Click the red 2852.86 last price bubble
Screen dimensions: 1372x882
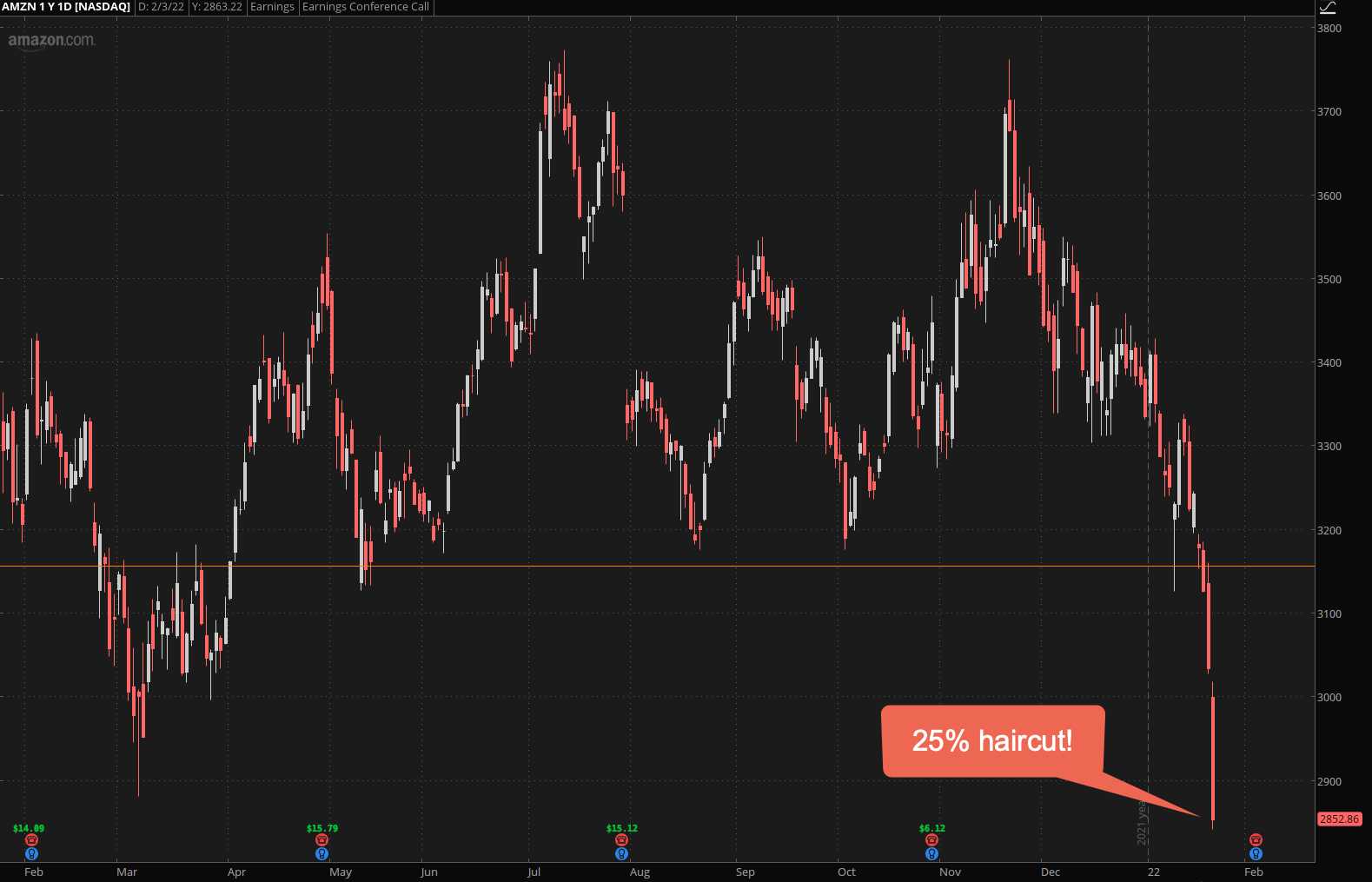(1339, 819)
